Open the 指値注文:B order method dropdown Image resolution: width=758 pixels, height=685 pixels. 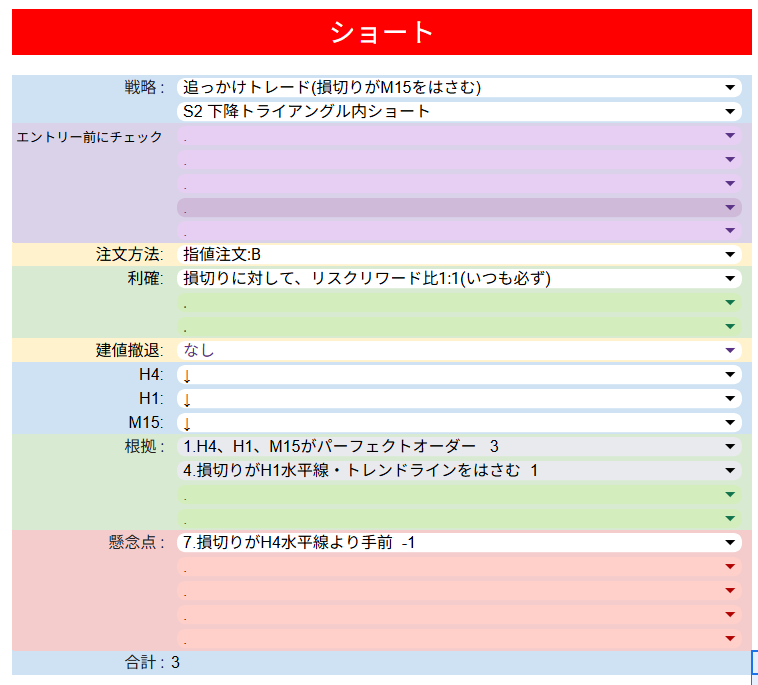coord(729,254)
